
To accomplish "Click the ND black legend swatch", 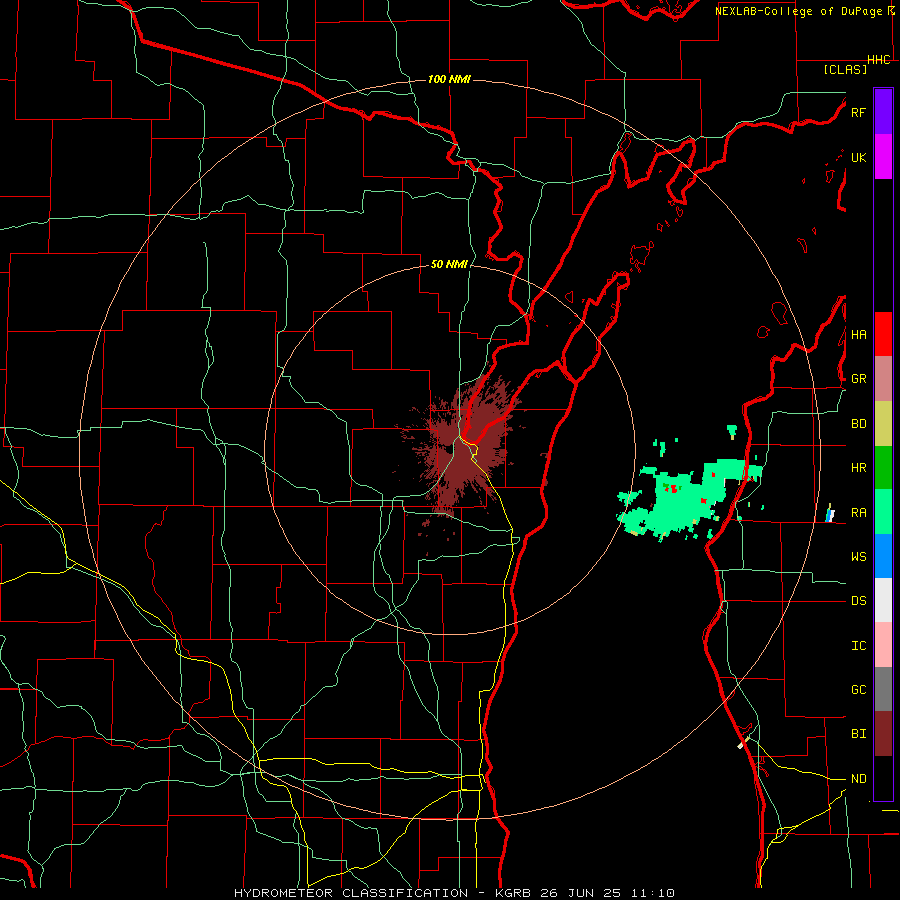I will pos(883,778).
